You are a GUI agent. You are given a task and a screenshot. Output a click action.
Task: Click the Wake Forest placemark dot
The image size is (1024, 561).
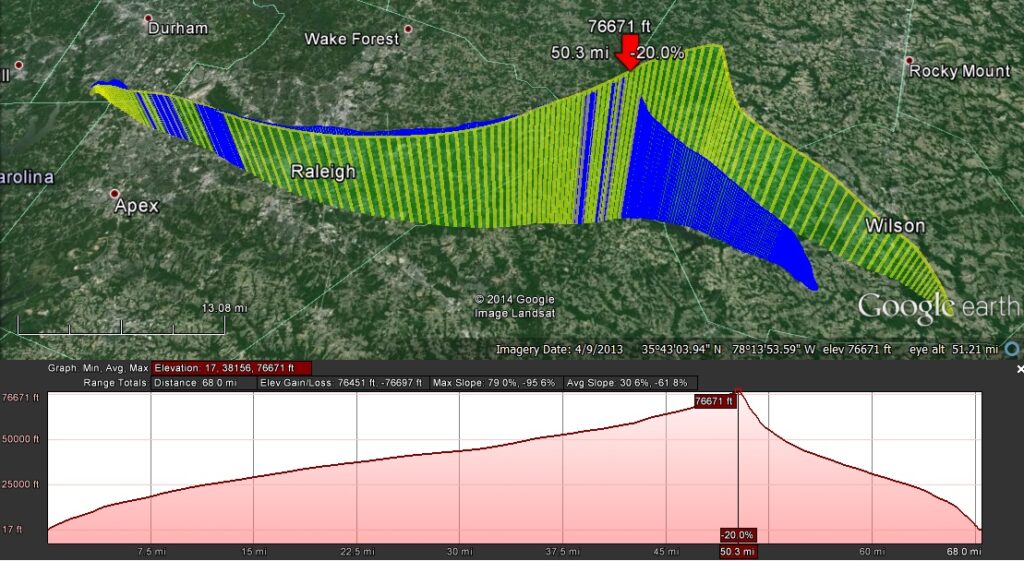[406, 29]
